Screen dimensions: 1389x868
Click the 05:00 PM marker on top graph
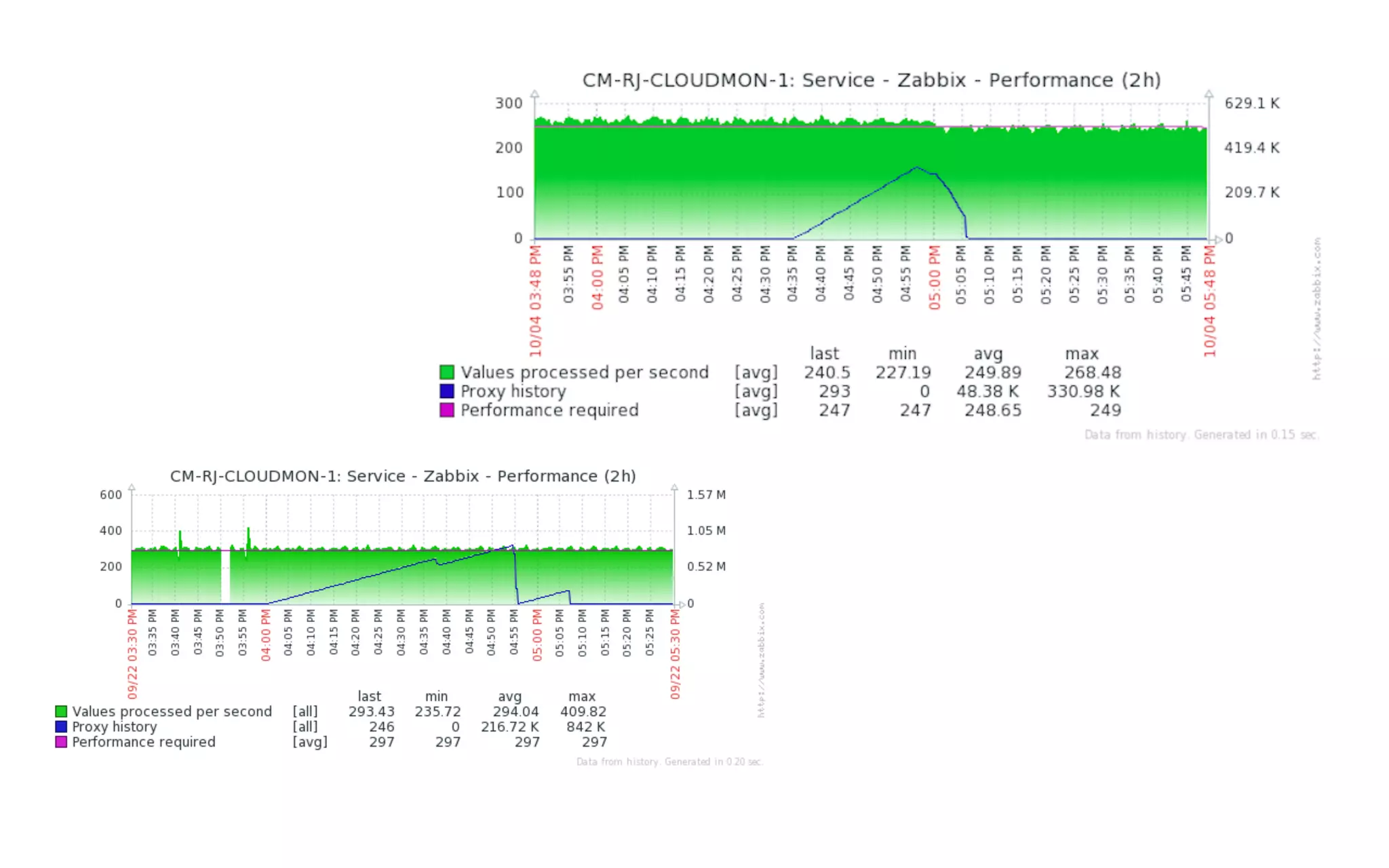click(x=935, y=277)
